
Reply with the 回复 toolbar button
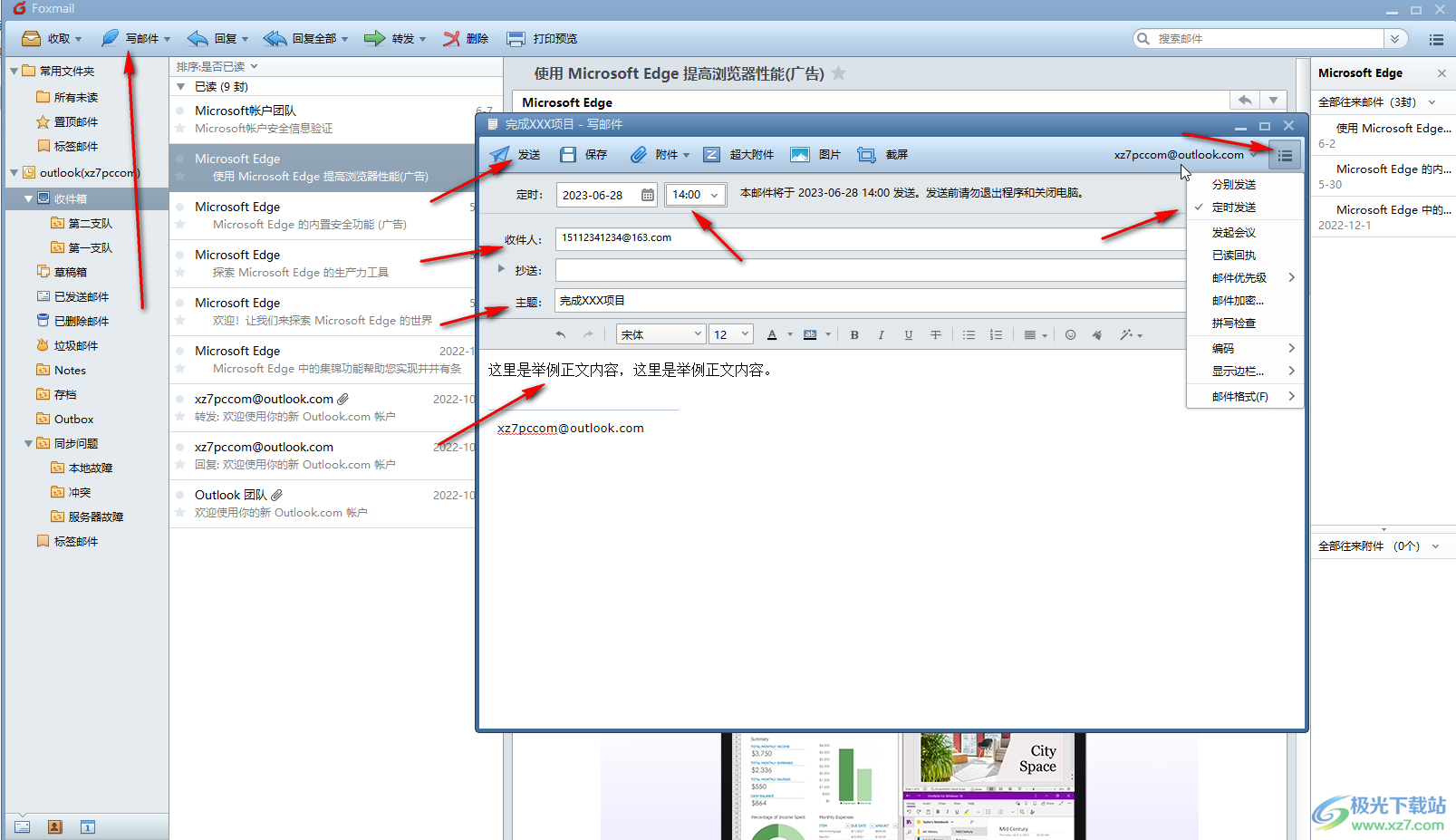[x=217, y=39]
